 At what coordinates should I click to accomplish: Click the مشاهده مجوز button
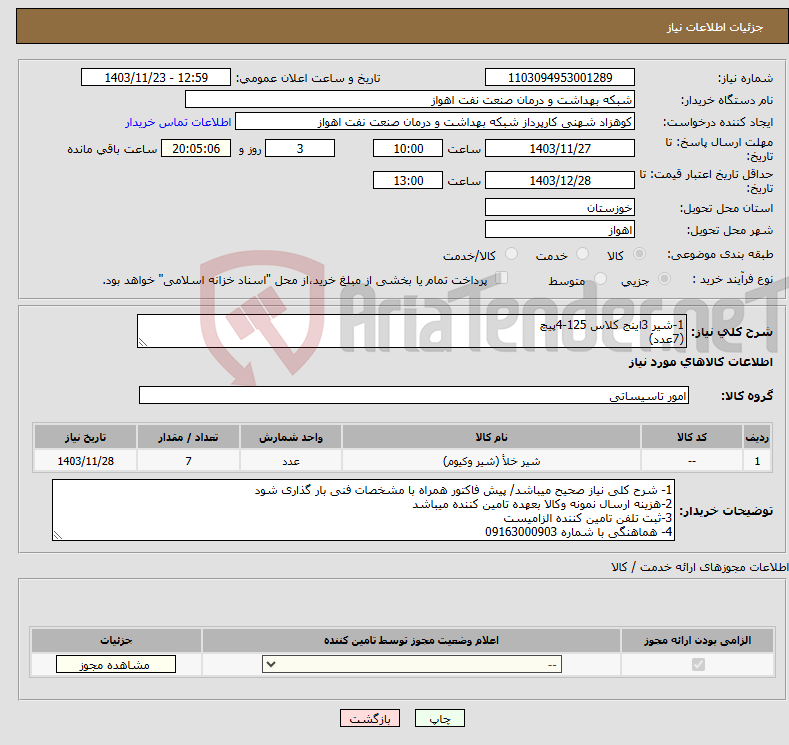[116, 665]
